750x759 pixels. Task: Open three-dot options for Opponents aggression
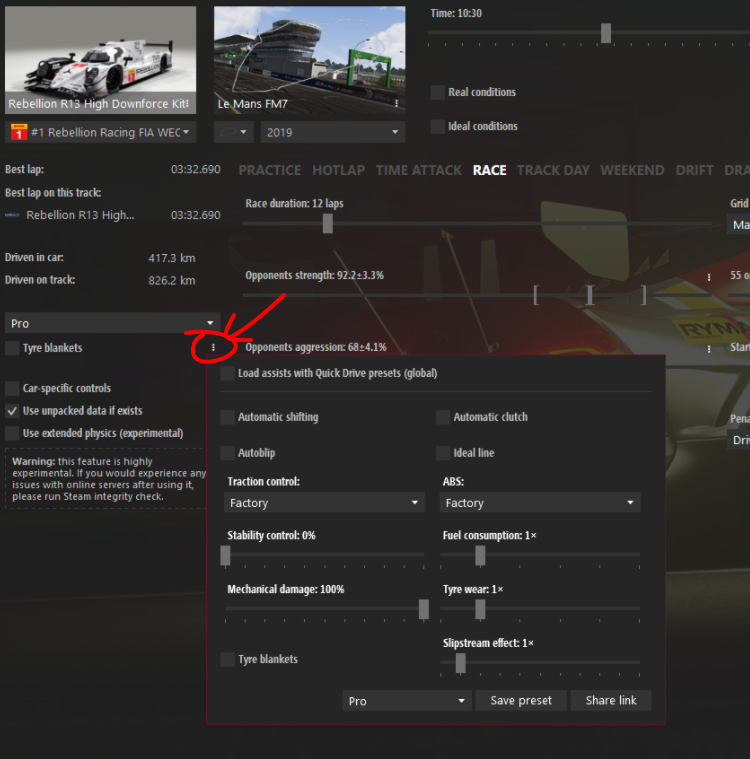(709, 349)
